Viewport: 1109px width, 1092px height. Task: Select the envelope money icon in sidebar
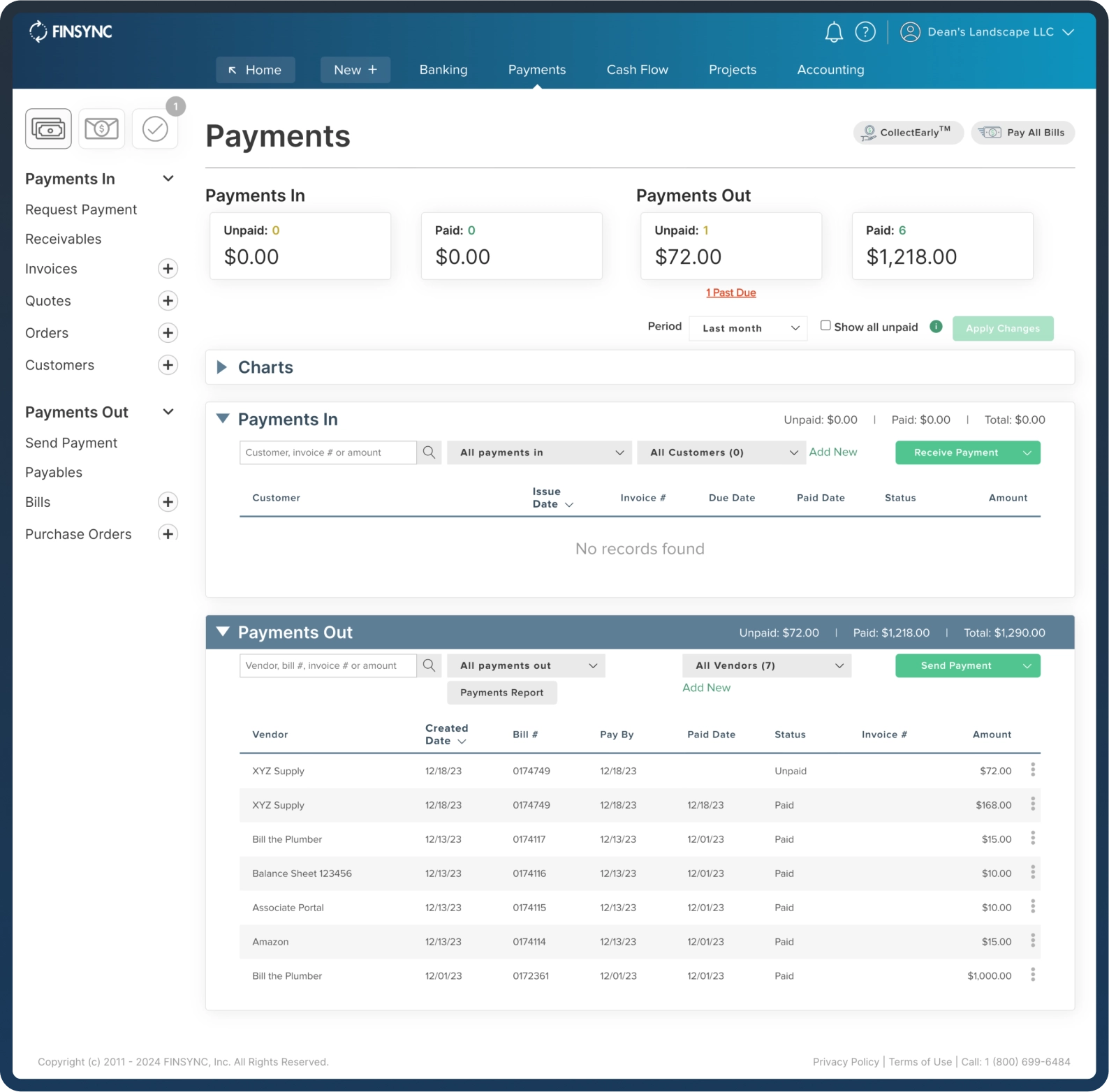tap(102, 129)
